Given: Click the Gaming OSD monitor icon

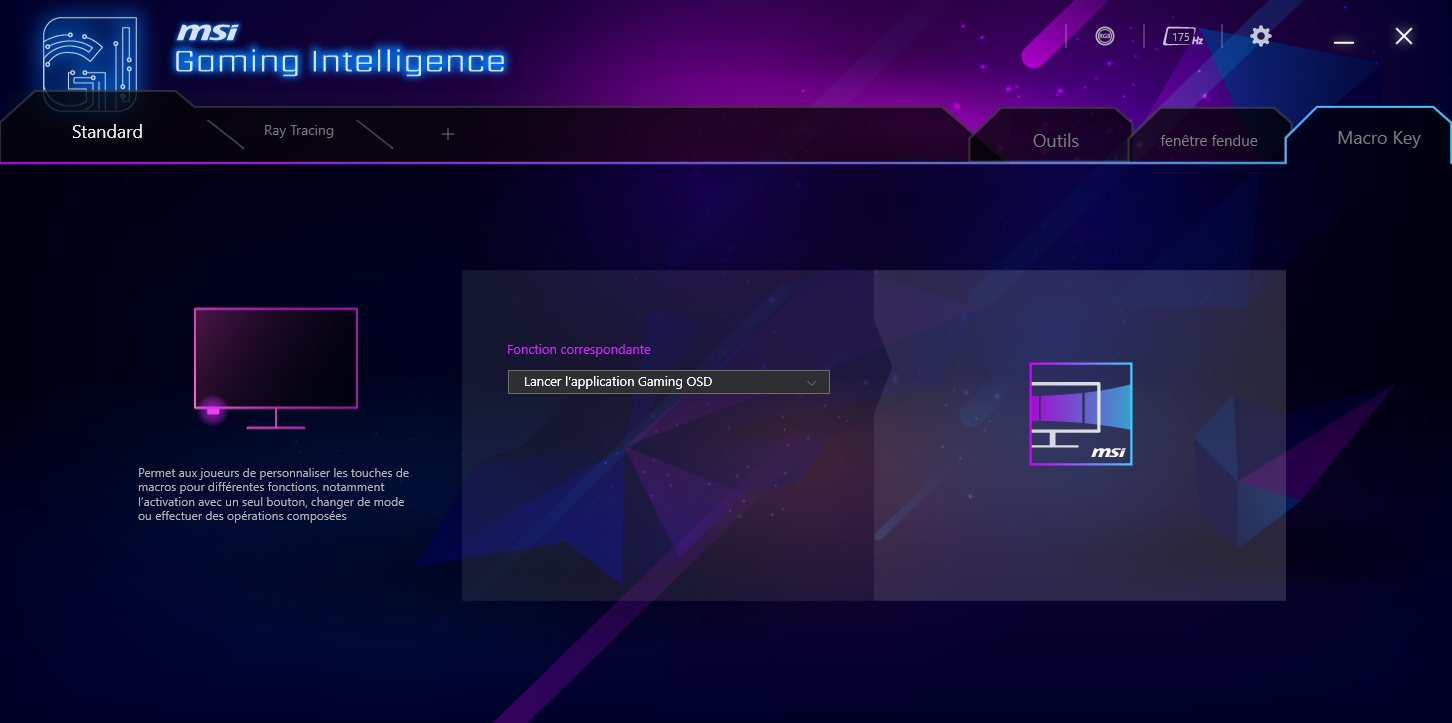Looking at the screenshot, I should point(1080,414).
